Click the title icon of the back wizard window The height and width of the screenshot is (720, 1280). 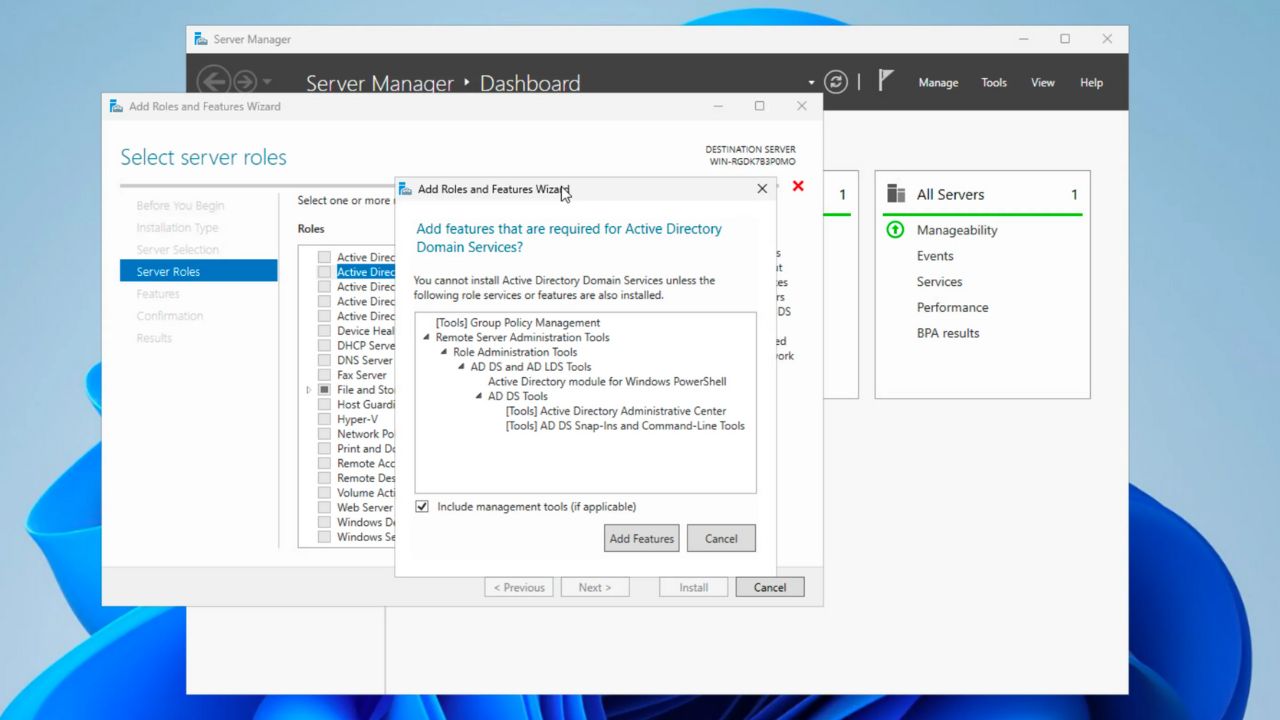click(x=116, y=106)
